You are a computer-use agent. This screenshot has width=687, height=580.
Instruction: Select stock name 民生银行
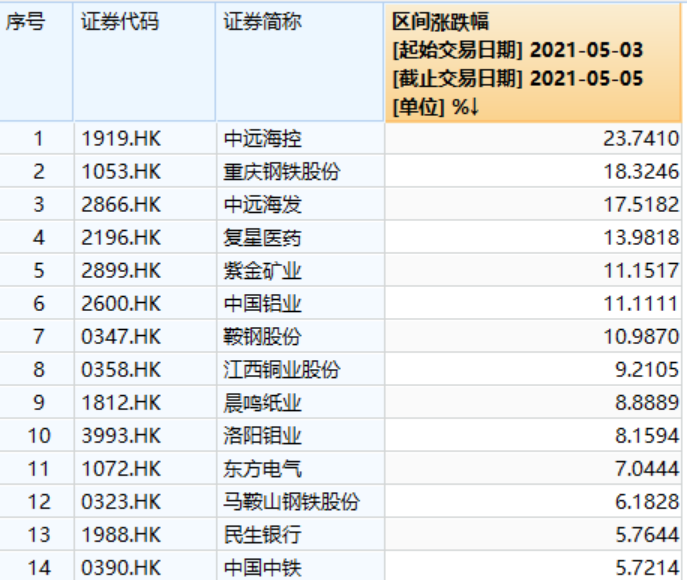pos(262,535)
